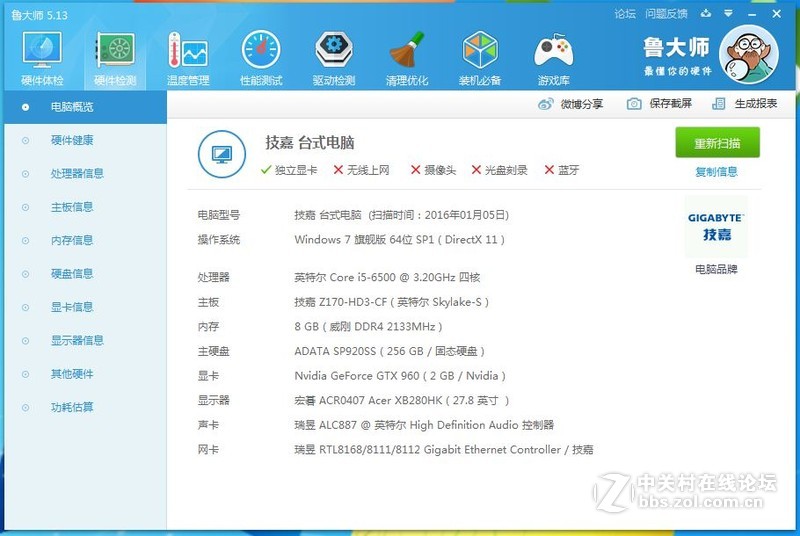Click the 微博分享 Weibo share button
The height and width of the screenshot is (536, 800).
571,104
